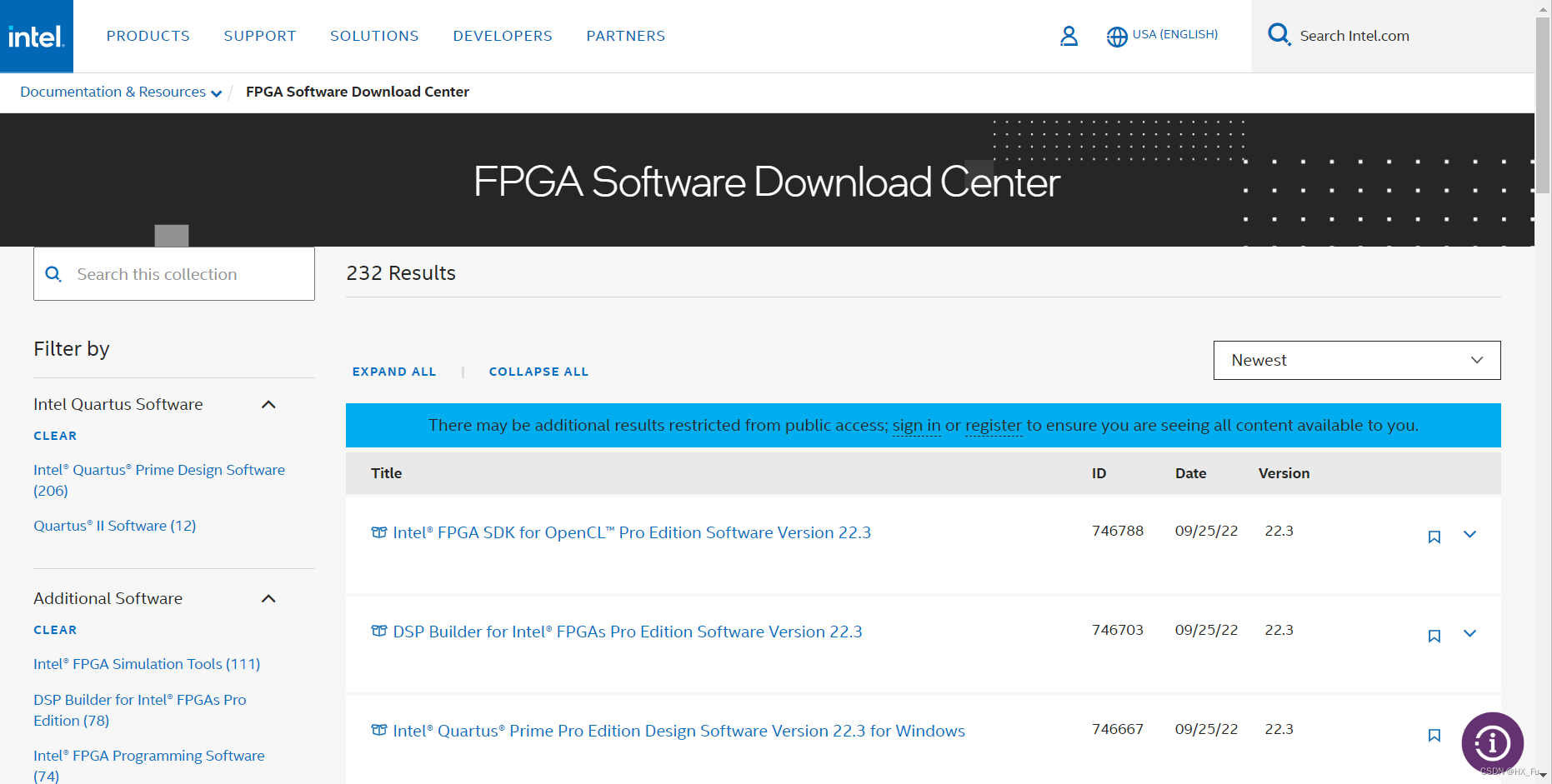Click the Date column header
This screenshot has height=784, width=1552.
point(1190,473)
